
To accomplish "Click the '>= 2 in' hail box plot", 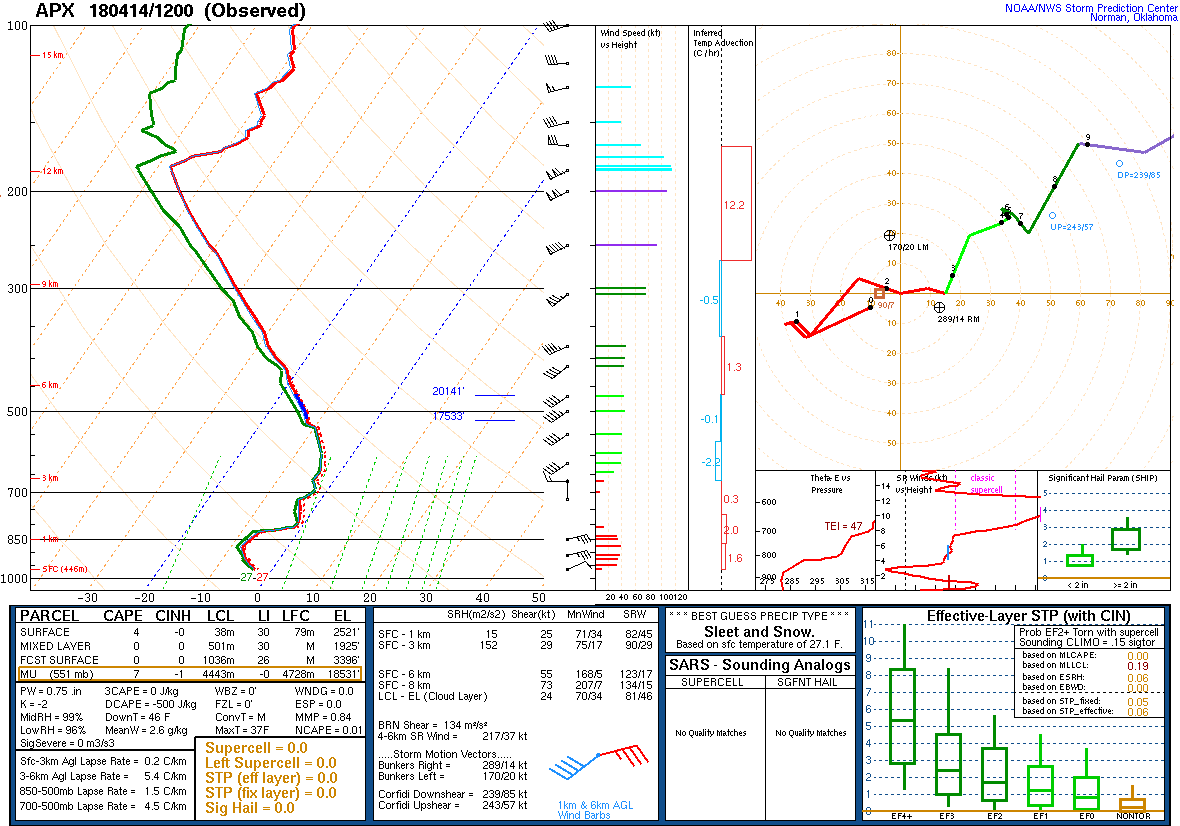I will [x=1127, y=538].
